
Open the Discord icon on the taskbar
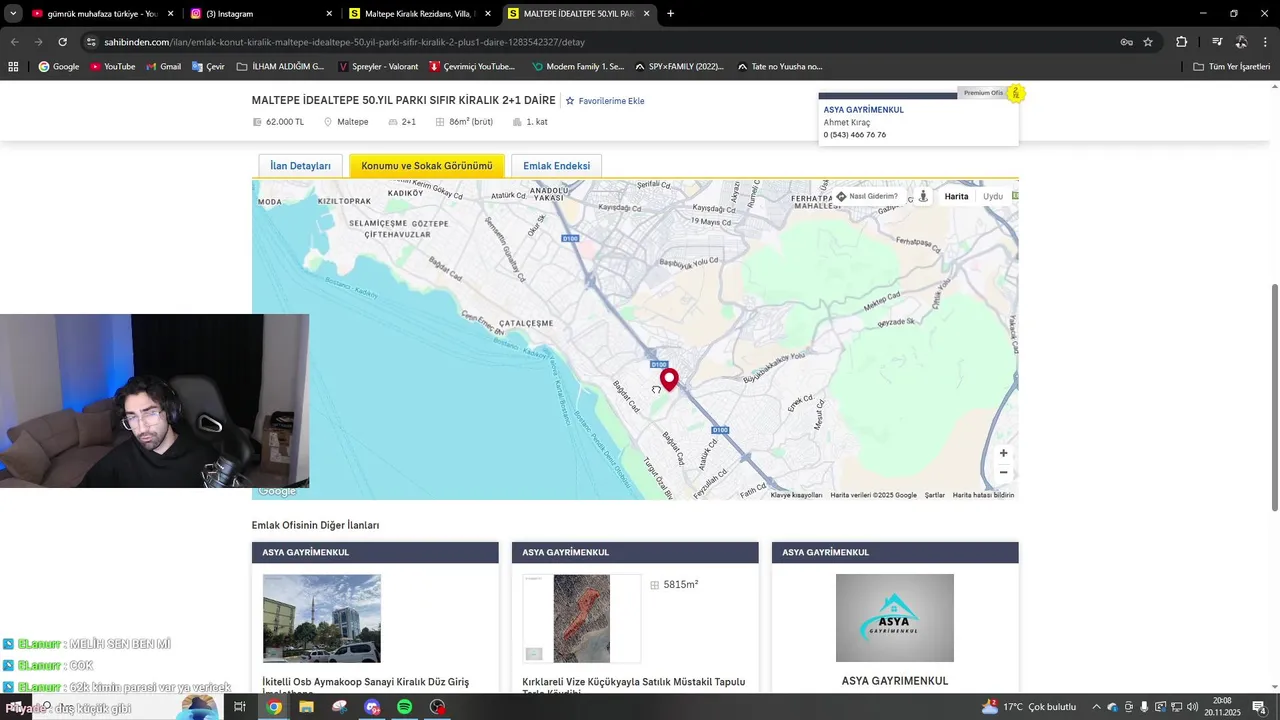[x=372, y=707]
